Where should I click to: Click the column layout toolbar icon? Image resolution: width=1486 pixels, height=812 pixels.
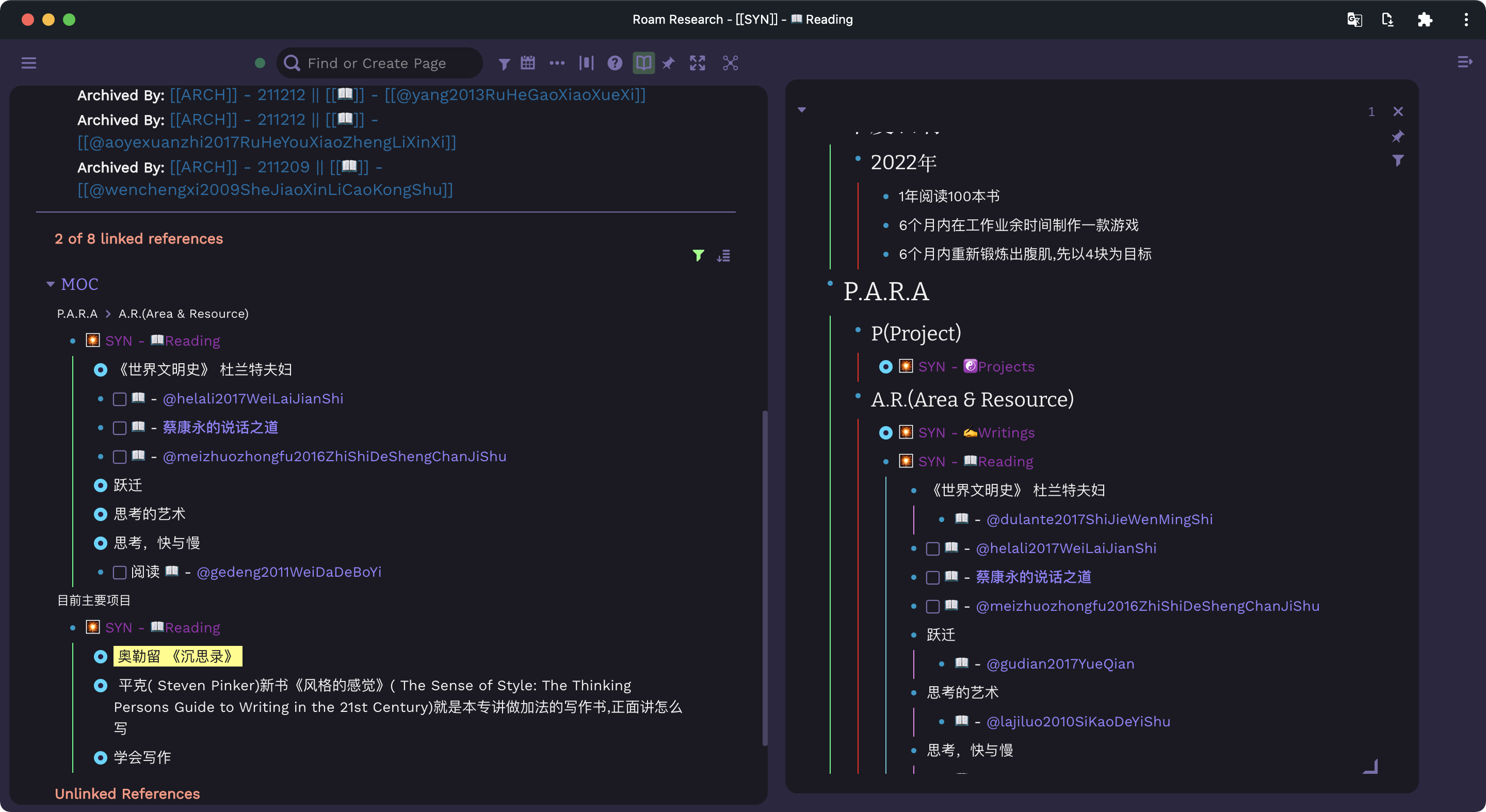[586, 63]
